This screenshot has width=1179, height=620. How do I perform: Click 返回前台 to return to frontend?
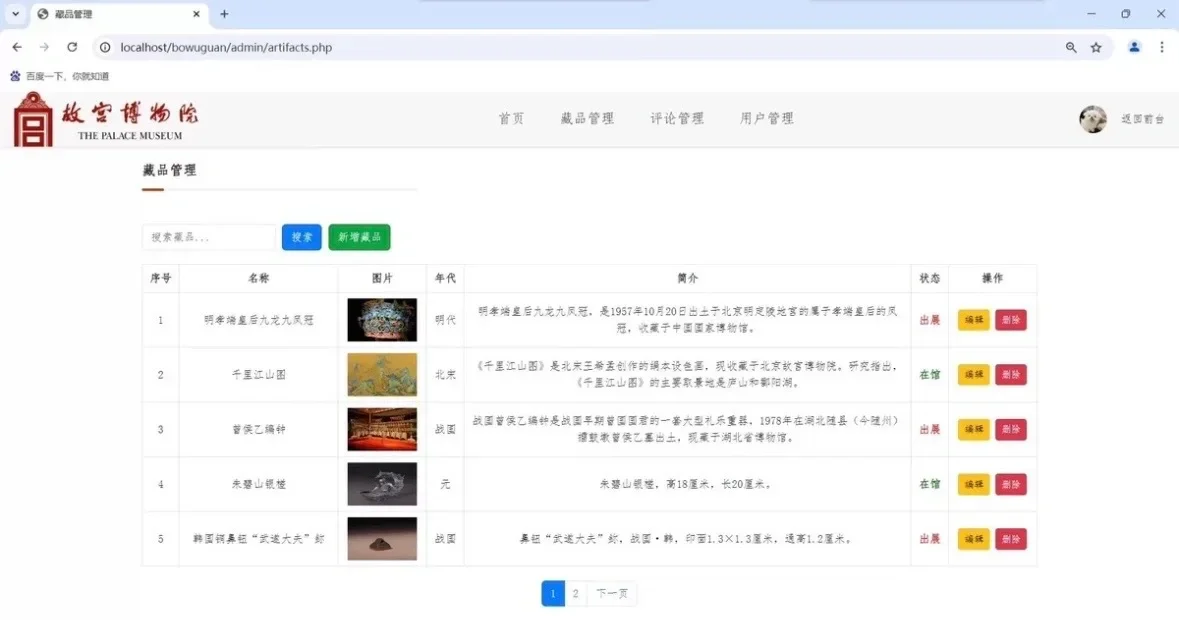(1142, 119)
